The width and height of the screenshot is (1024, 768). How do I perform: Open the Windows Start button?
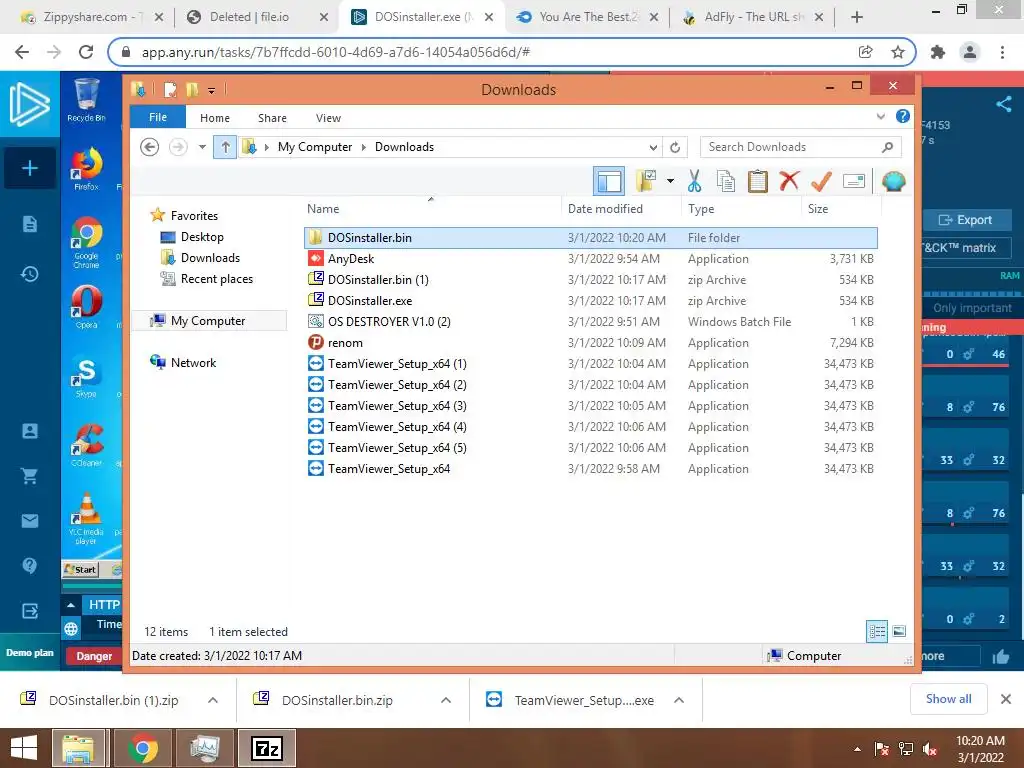[24, 748]
